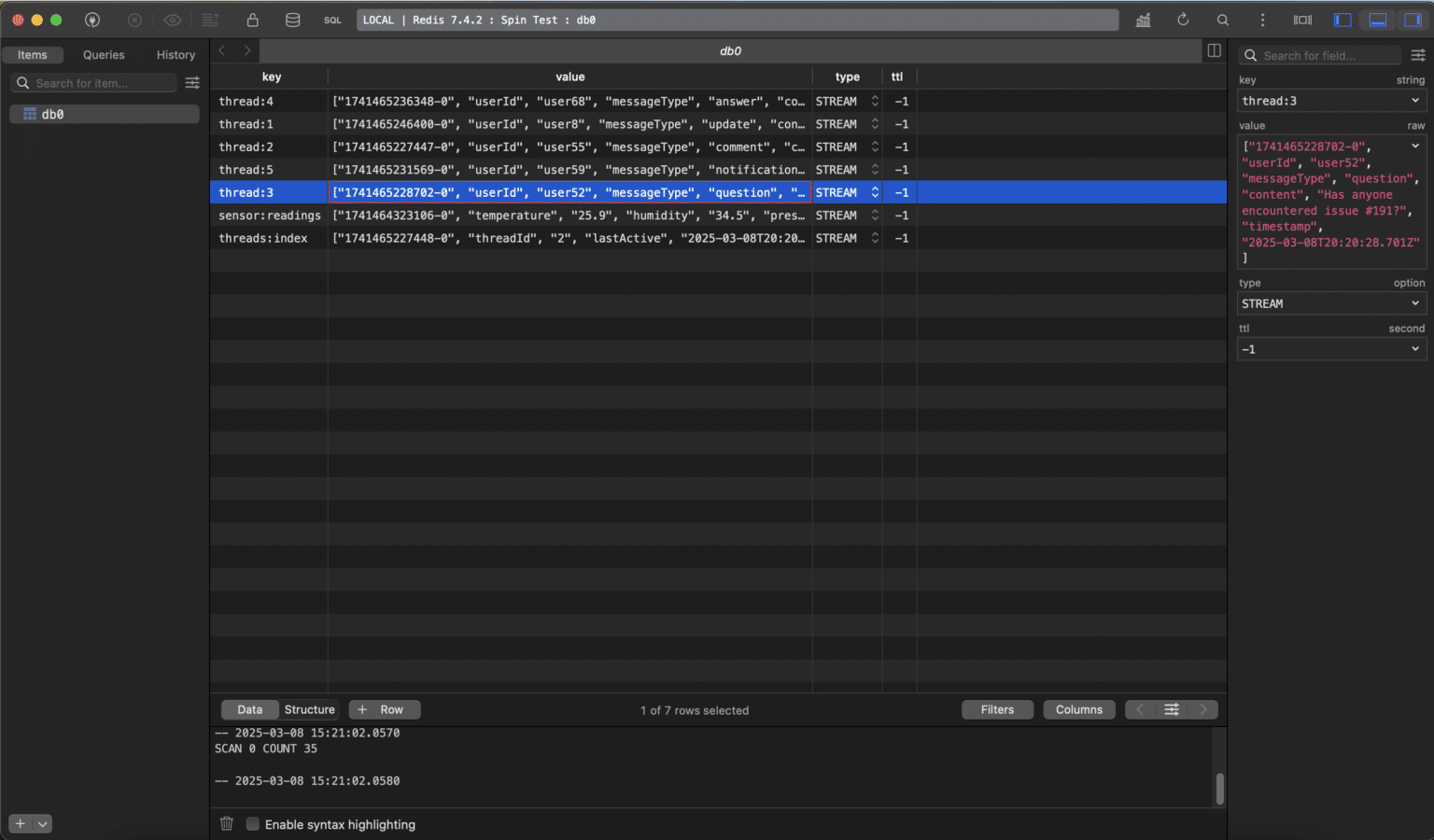This screenshot has width=1434, height=840.
Task: Toggle the bottom console panel
Action: (1377, 20)
